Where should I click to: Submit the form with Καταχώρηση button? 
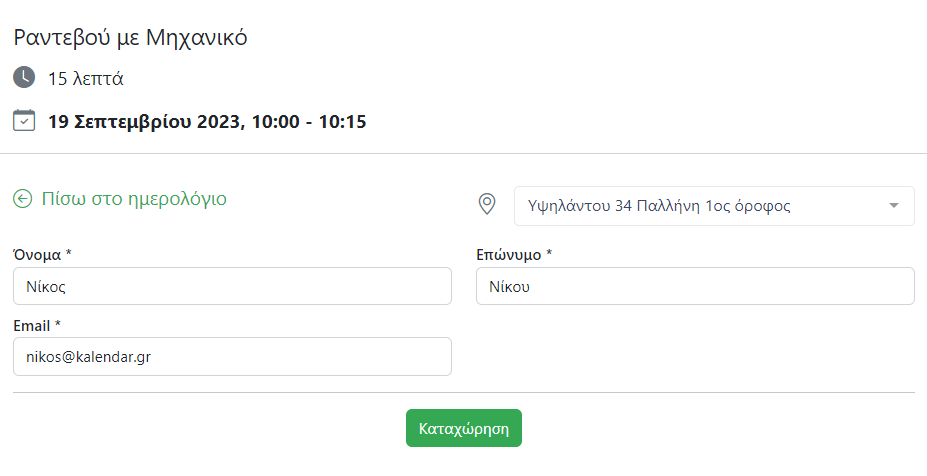(x=464, y=428)
